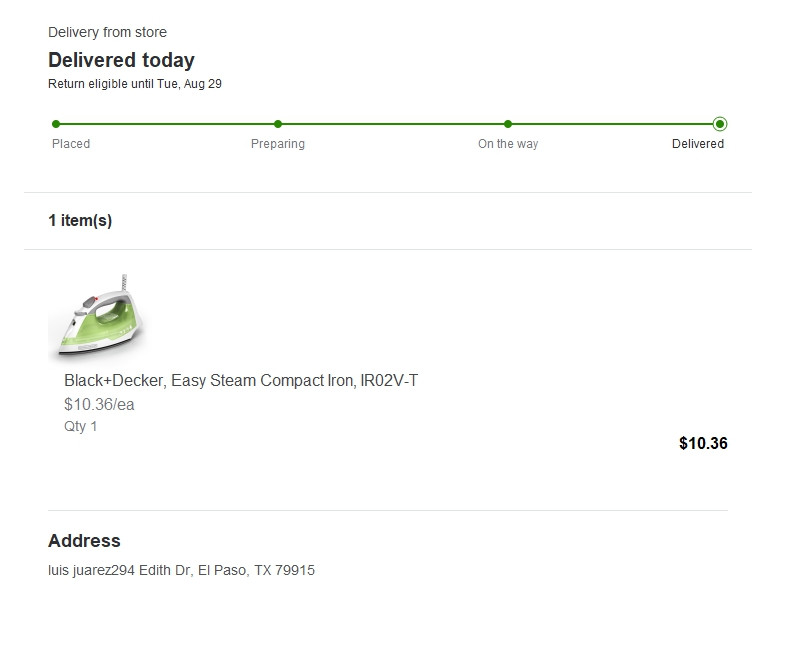Screen dimensions: 800x646
Task: Click the green progress tracker line
Action: pyautogui.click(x=388, y=124)
